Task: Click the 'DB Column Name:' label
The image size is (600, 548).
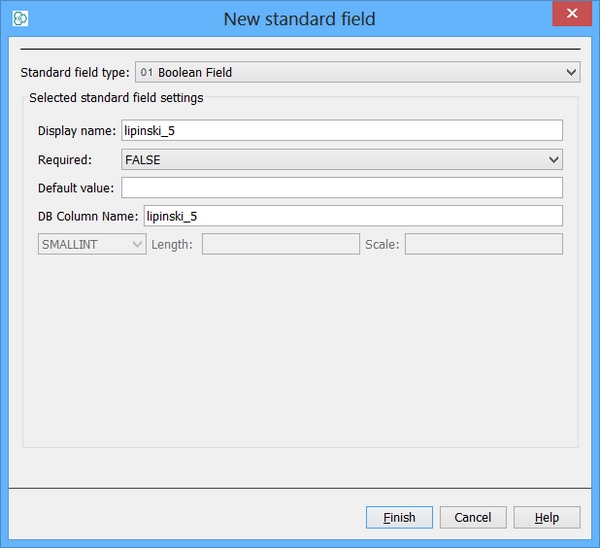Action: (88, 216)
